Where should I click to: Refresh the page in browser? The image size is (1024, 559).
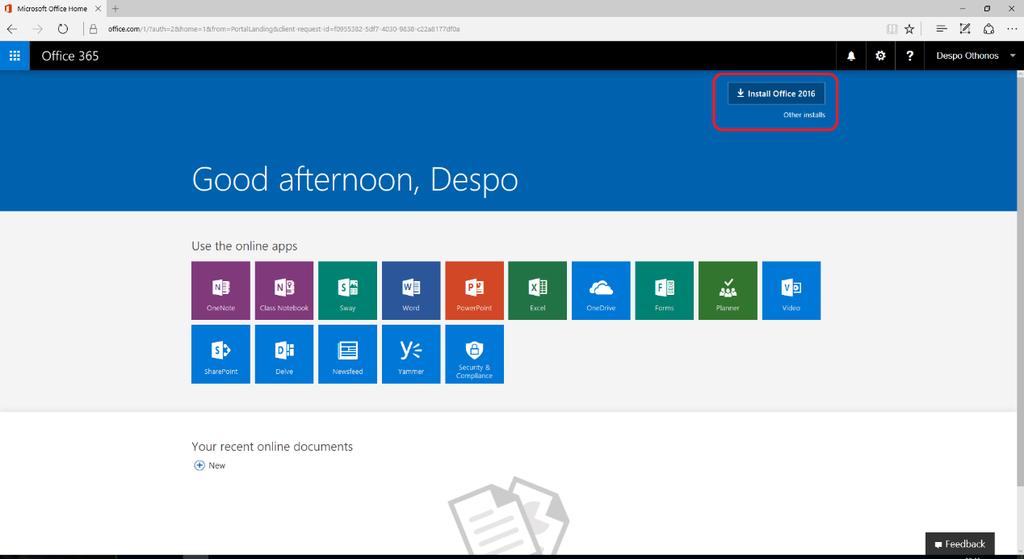click(63, 29)
